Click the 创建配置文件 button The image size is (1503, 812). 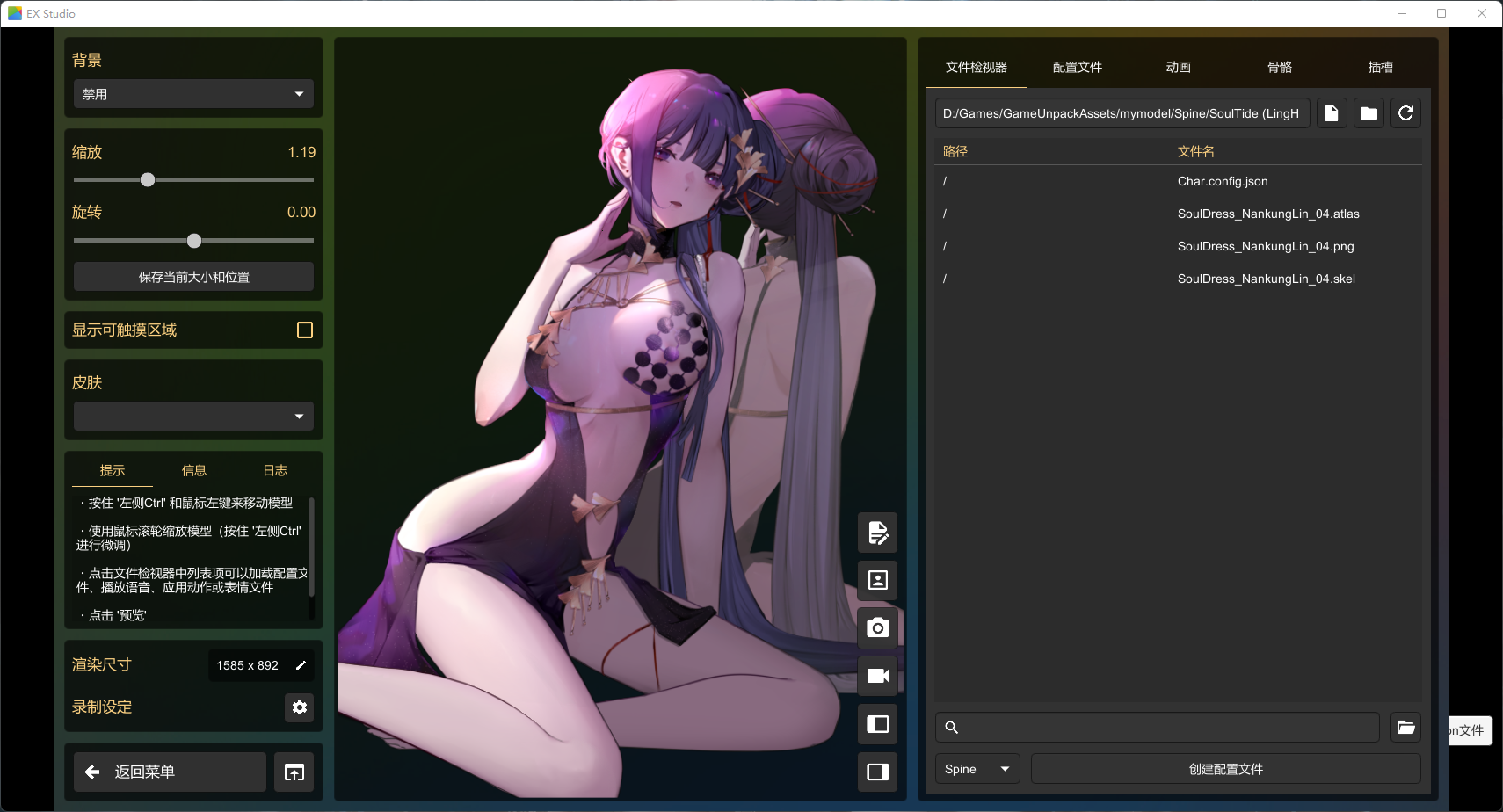coord(1226,769)
